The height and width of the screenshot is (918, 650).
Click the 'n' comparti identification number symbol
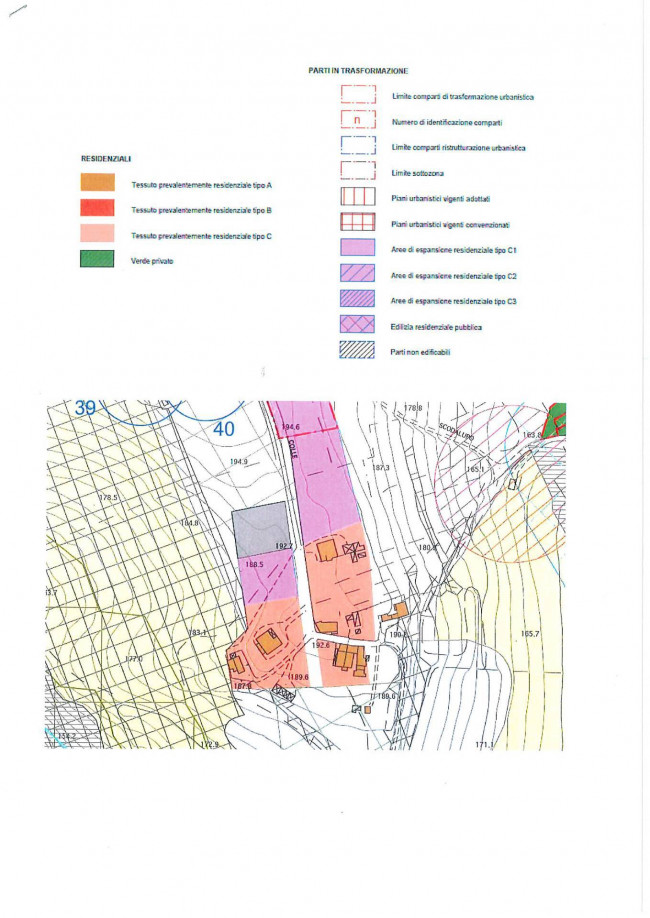(357, 120)
